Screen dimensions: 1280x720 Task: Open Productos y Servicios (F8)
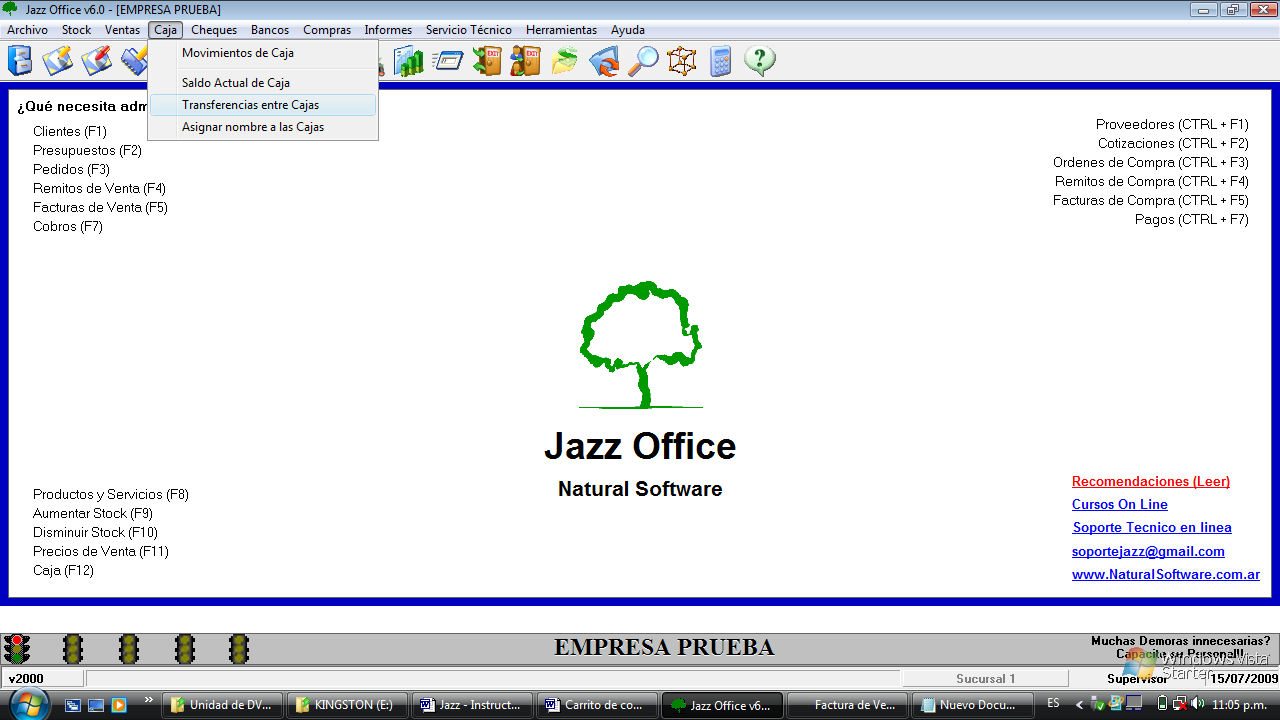coord(111,494)
